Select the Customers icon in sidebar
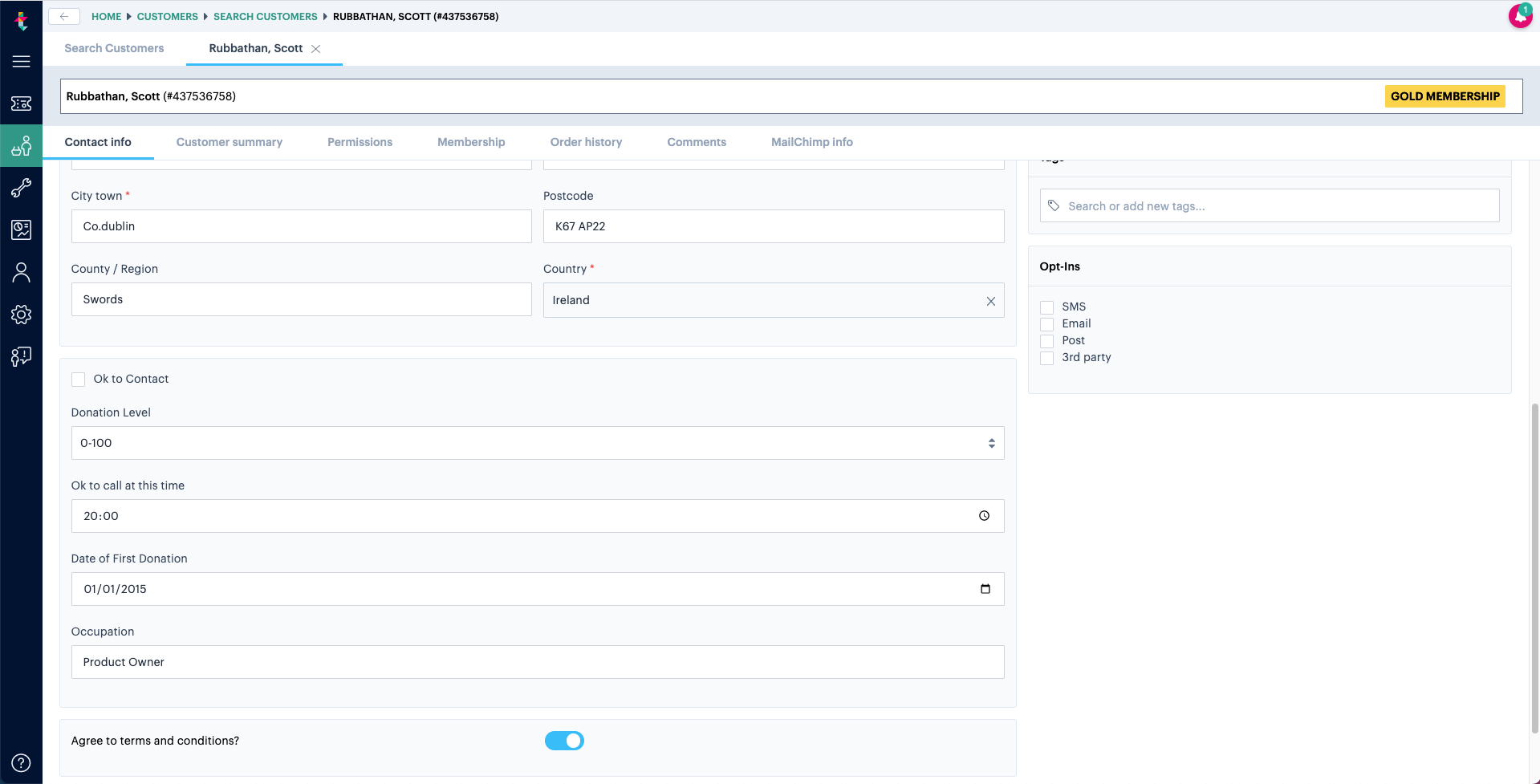This screenshot has height=784, width=1540. [x=21, y=145]
